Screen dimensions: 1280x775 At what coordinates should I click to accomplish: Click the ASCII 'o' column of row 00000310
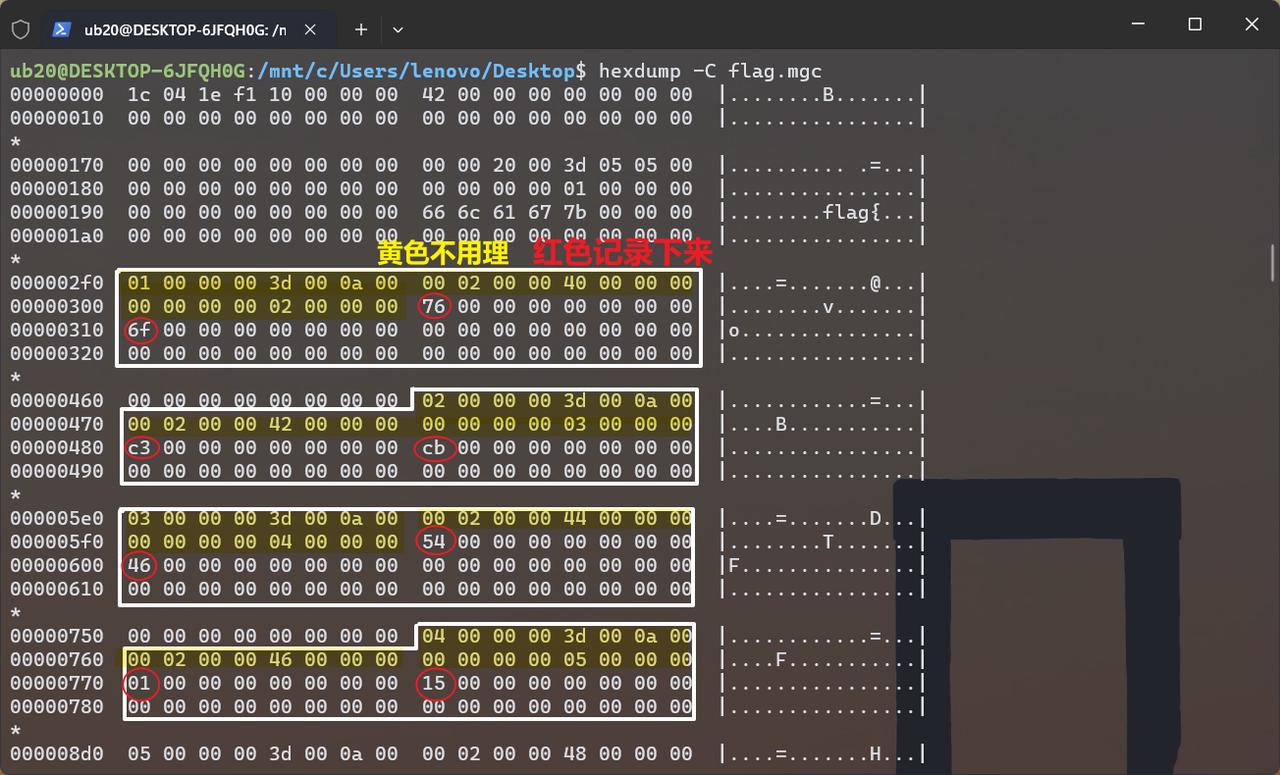point(822,330)
